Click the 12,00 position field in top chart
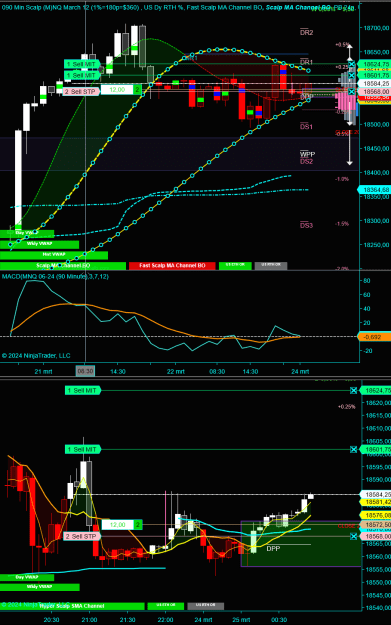This screenshot has width=391, height=625. pos(117,90)
